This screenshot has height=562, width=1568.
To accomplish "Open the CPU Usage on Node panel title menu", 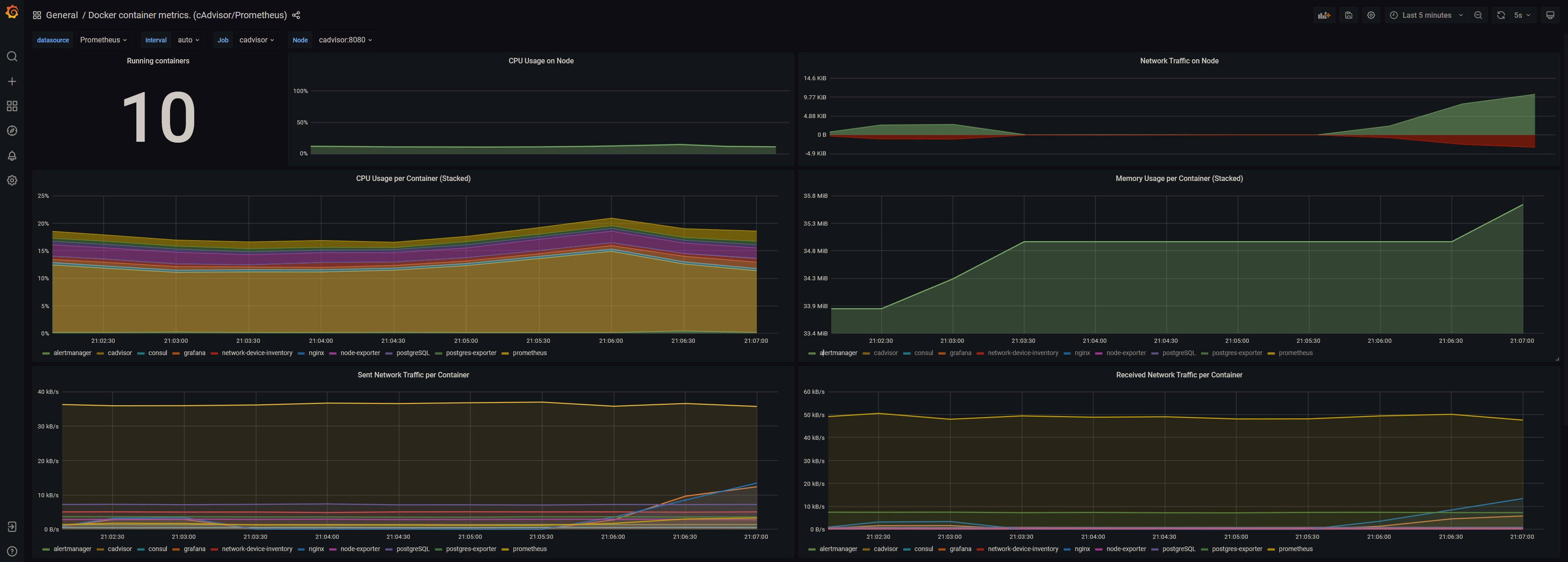I will (540, 61).
